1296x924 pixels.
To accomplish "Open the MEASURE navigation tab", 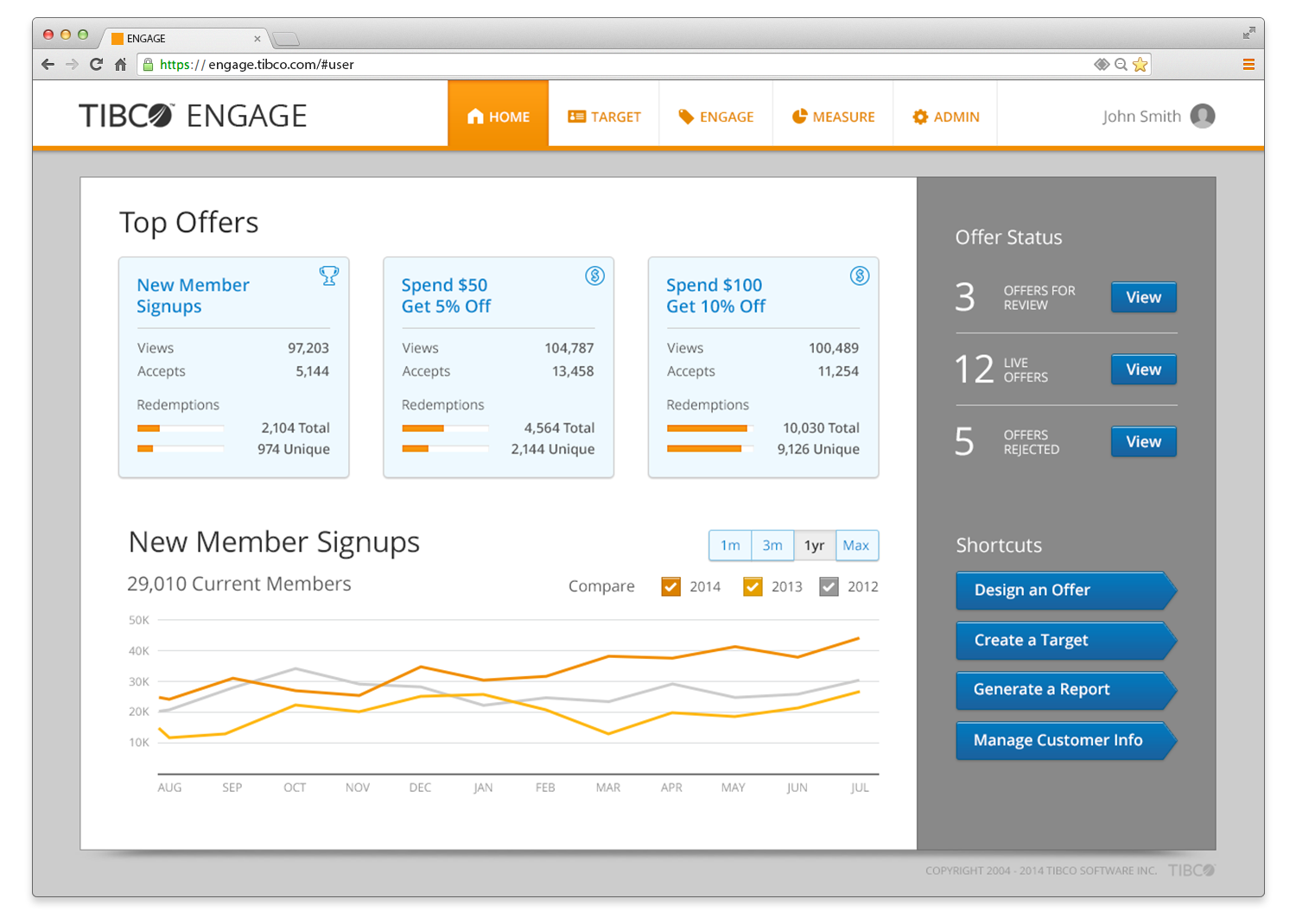I will click(x=833, y=115).
